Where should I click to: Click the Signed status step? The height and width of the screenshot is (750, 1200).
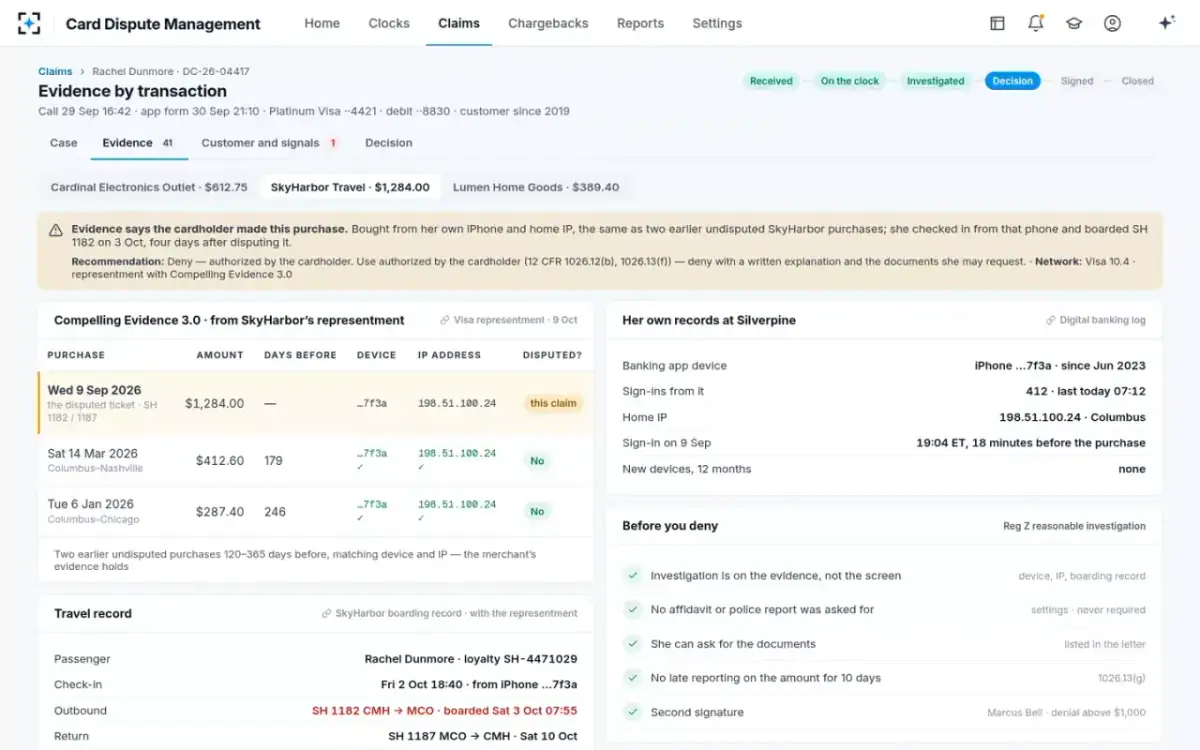1077,81
